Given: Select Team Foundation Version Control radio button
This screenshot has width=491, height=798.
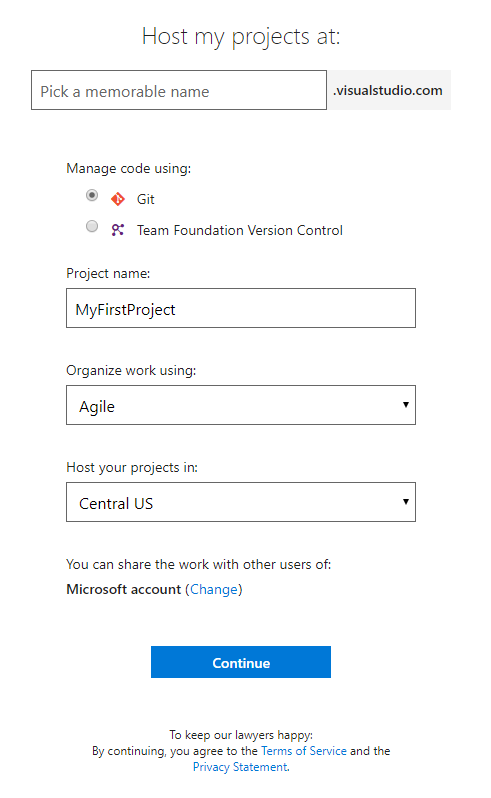Looking at the screenshot, I should (92, 226).
